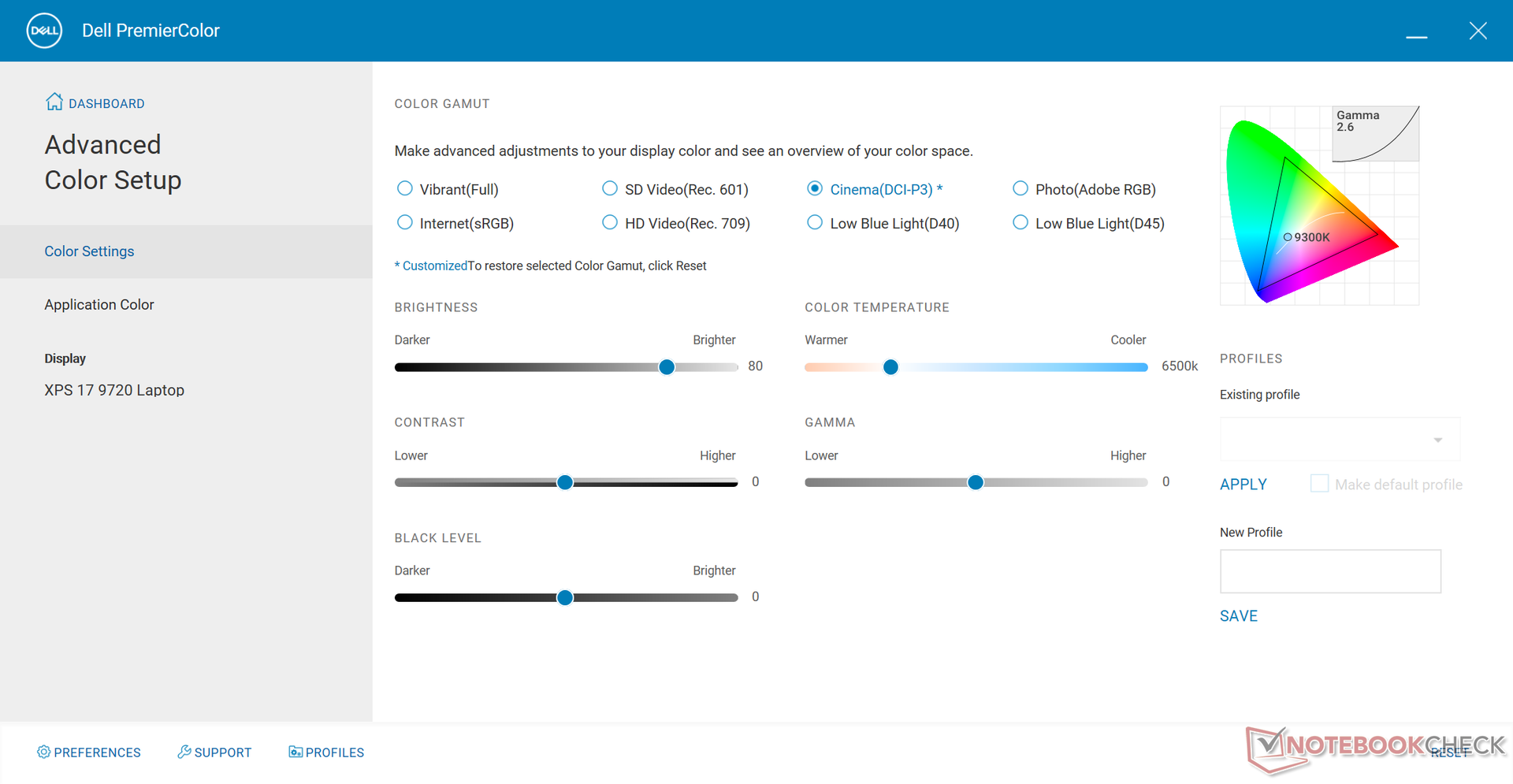Click the Black Level slider handle
The image size is (1513, 784).
(565, 598)
